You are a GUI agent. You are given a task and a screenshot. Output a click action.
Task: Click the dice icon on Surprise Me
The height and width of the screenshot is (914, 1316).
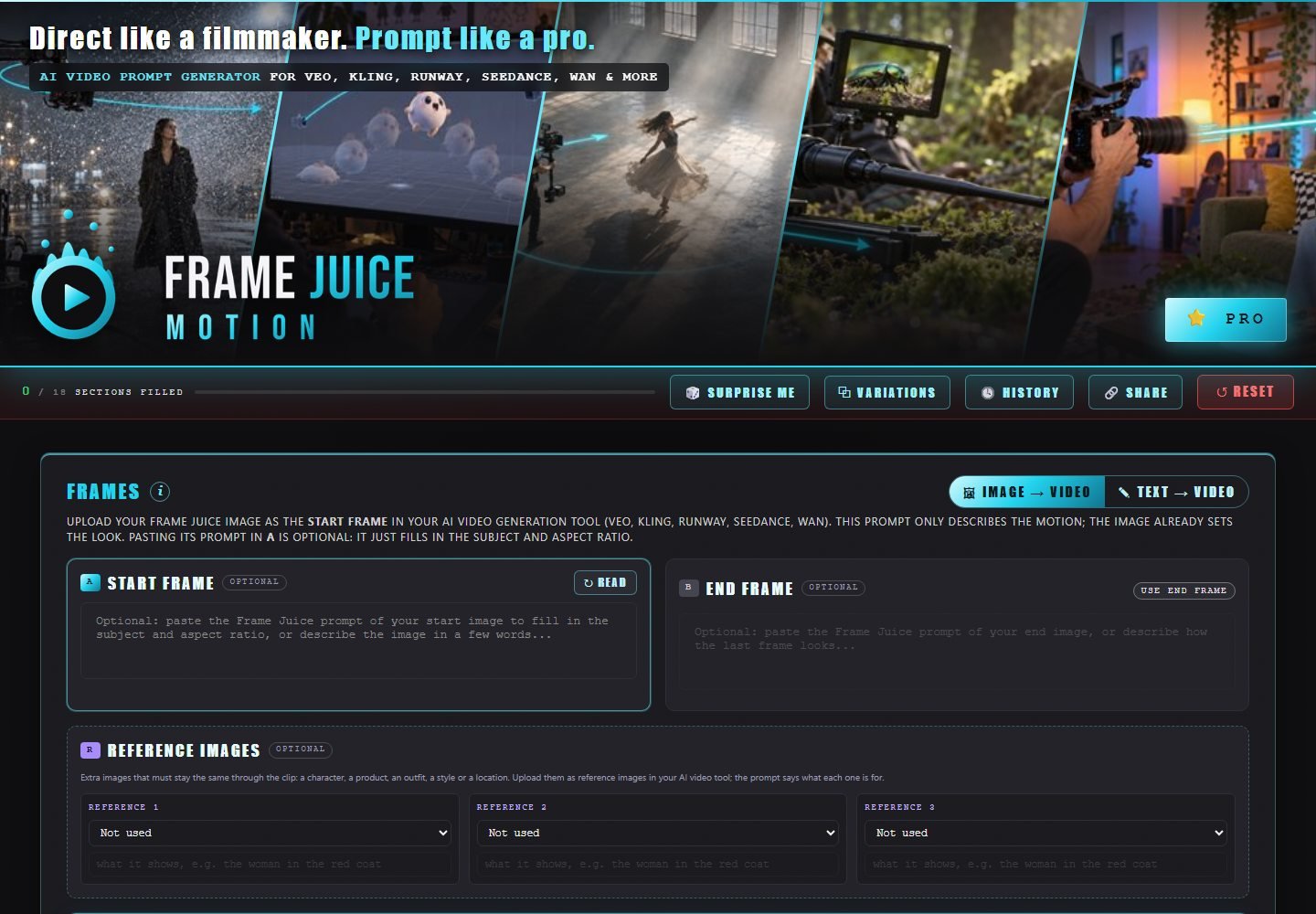(x=693, y=393)
